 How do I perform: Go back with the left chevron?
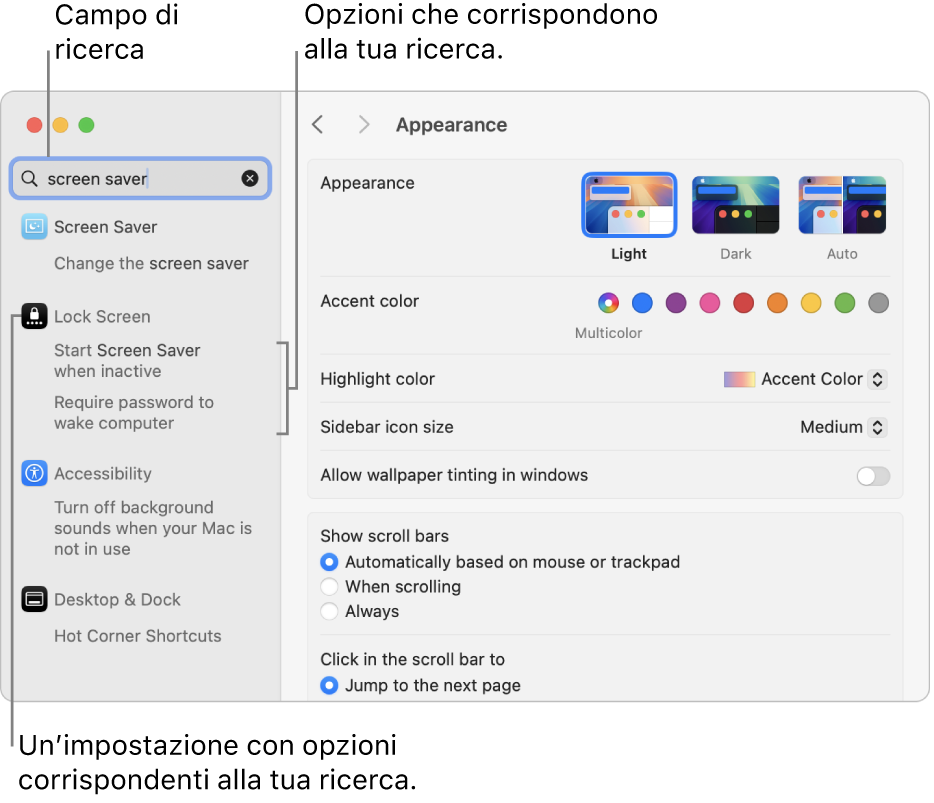coord(318,125)
